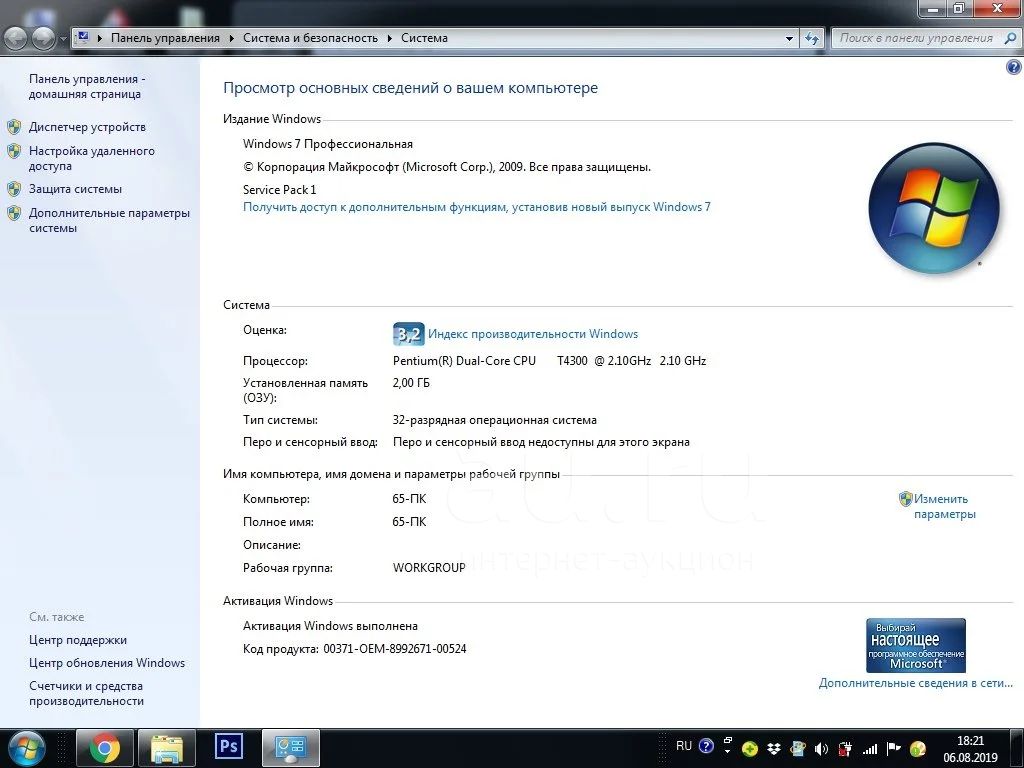This screenshot has height=768, width=1024.
Task: Expand arrow before Панель управления breadcrumb
Action: pos(99,39)
